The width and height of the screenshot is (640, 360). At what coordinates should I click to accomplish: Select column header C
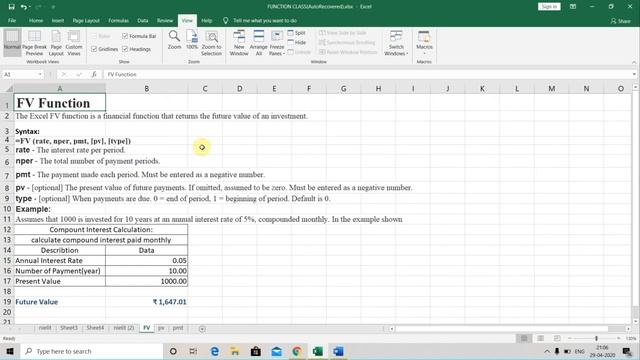205,89
